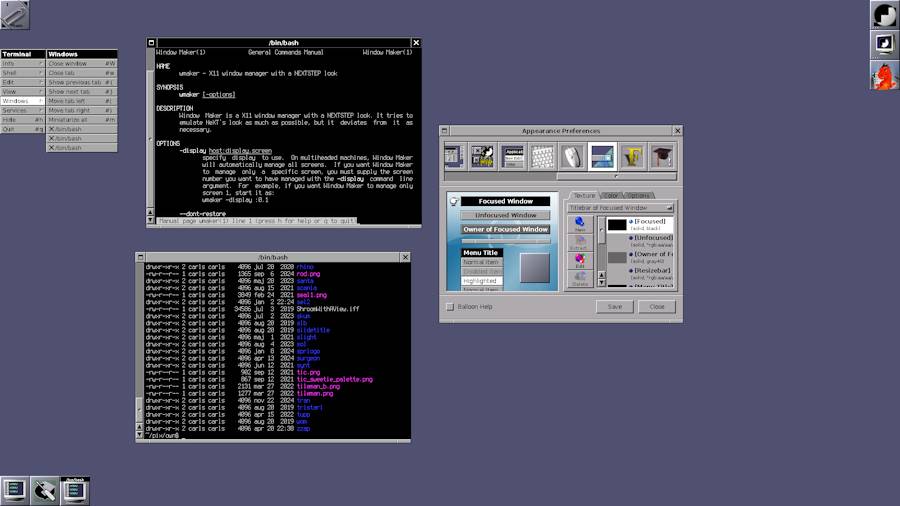Select Unfocused Window titlebar in preview
The height and width of the screenshot is (506, 900).
506,215
